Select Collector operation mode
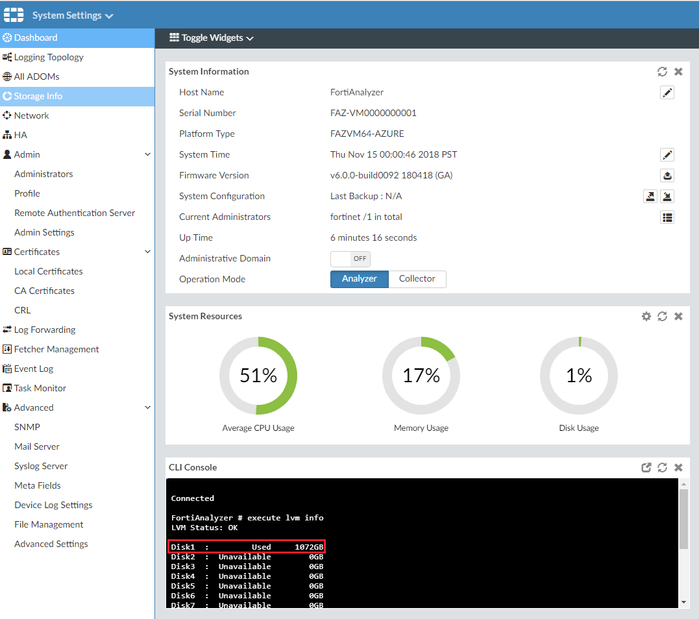 417,279
